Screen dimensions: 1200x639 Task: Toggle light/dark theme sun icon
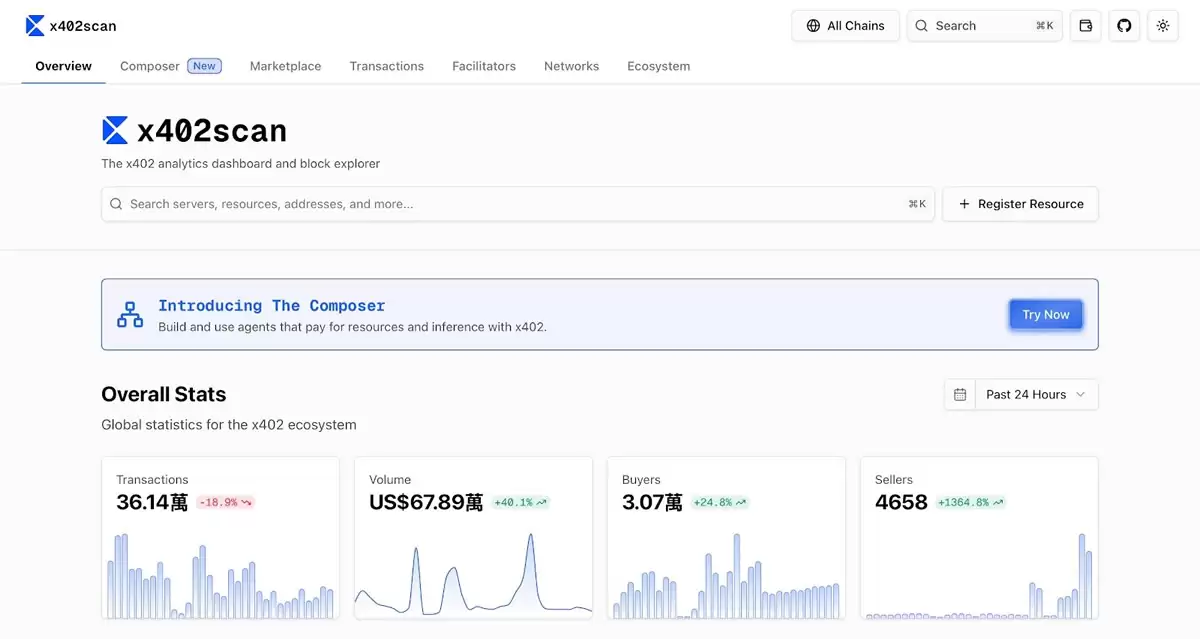click(x=1162, y=26)
